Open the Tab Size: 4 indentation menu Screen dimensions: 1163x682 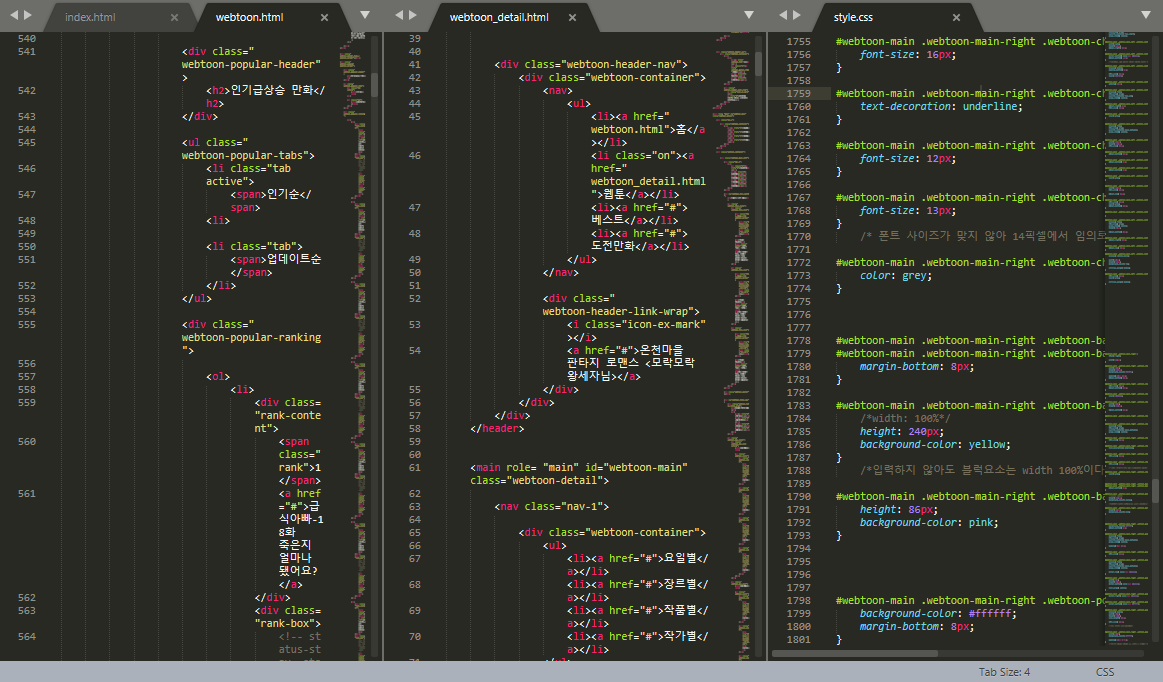pyautogui.click(x=1004, y=672)
